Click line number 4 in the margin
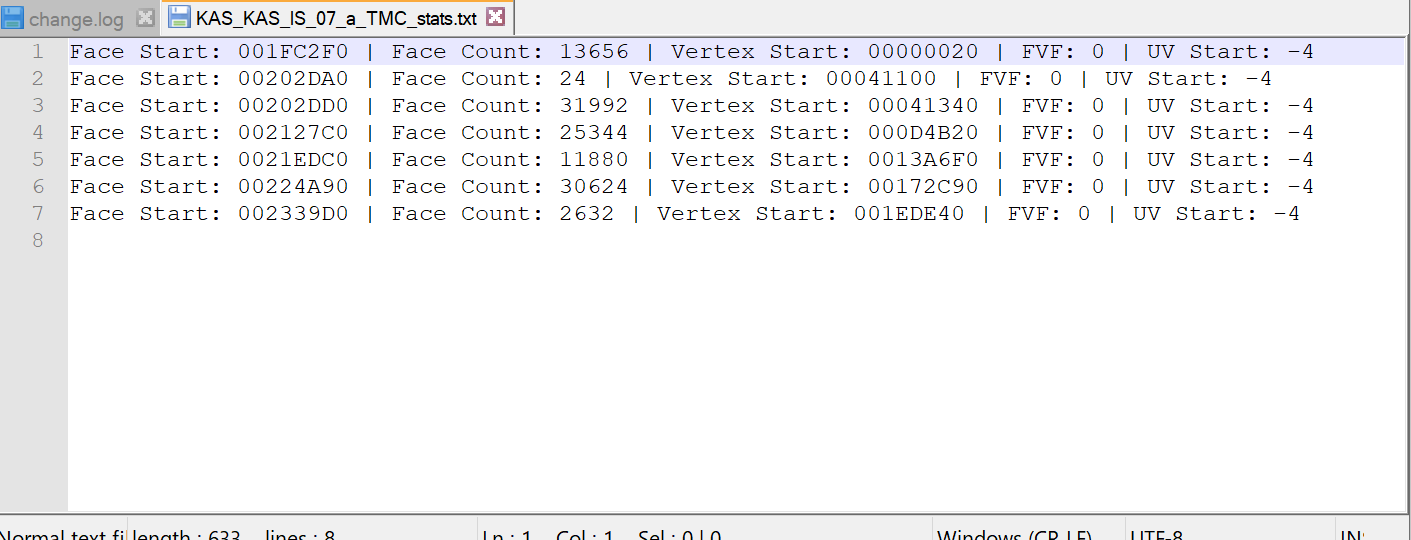This screenshot has width=1411, height=540. (37, 132)
